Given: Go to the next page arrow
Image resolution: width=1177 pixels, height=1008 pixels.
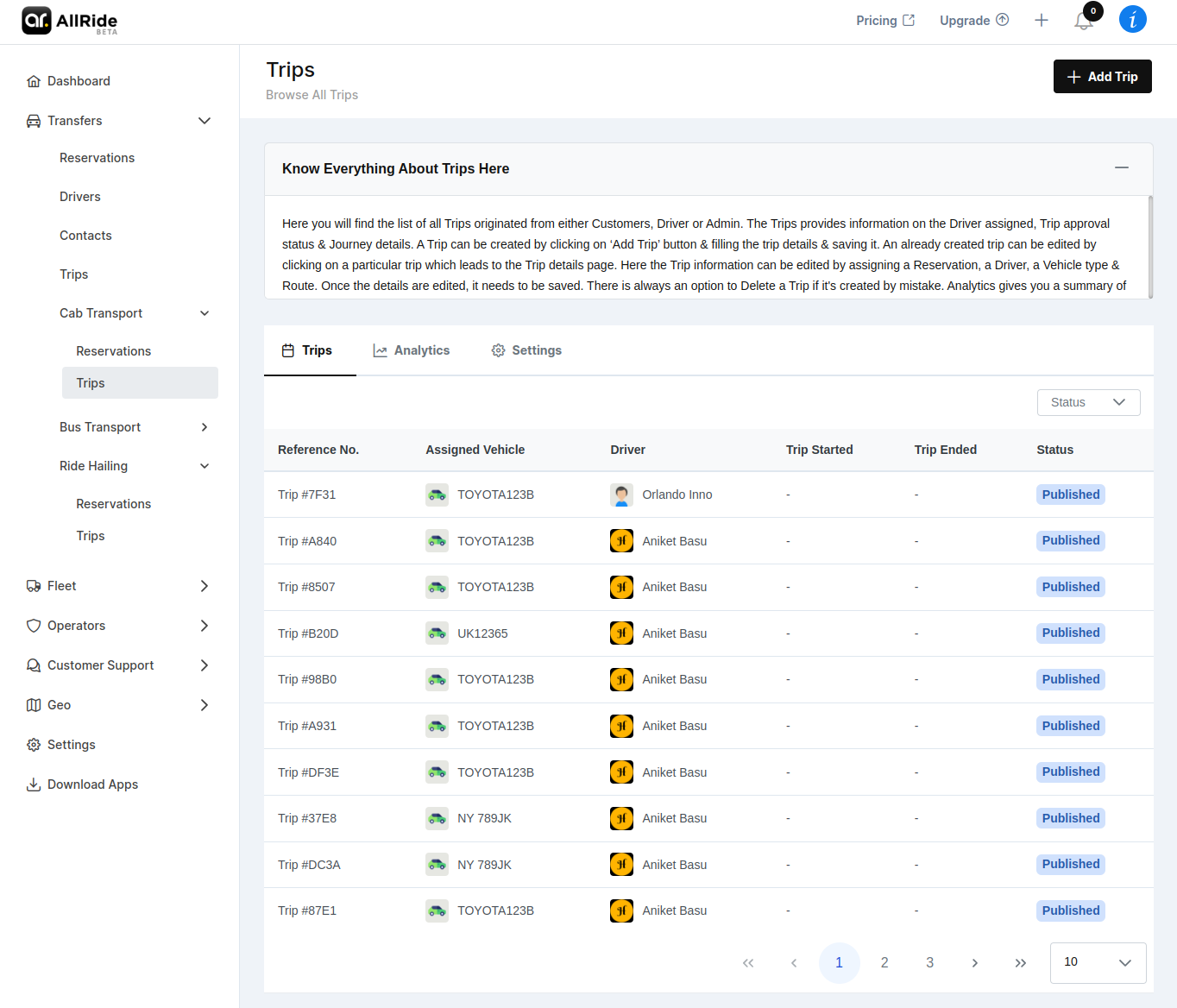Looking at the screenshot, I should (x=975, y=963).
